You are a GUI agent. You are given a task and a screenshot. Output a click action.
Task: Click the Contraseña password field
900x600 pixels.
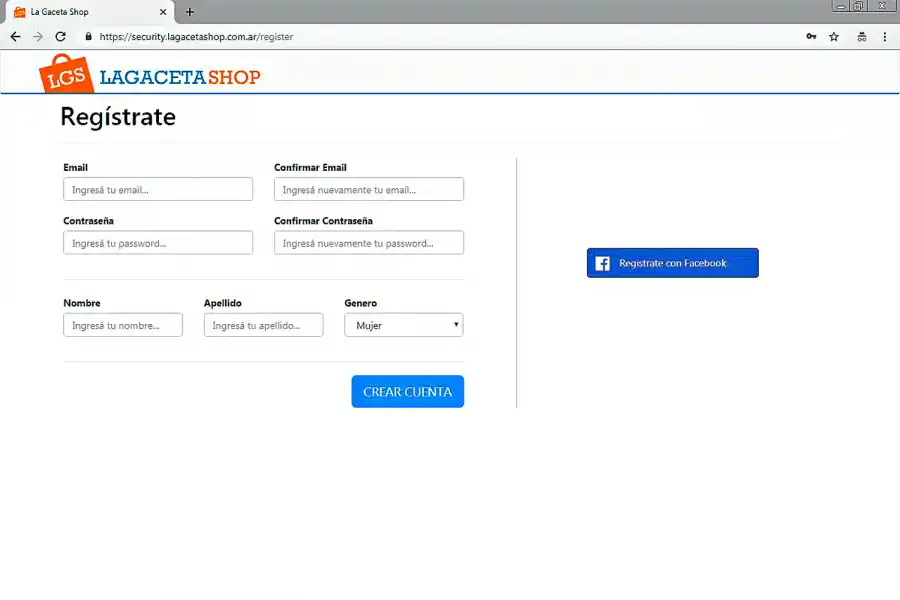coord(157,242)
